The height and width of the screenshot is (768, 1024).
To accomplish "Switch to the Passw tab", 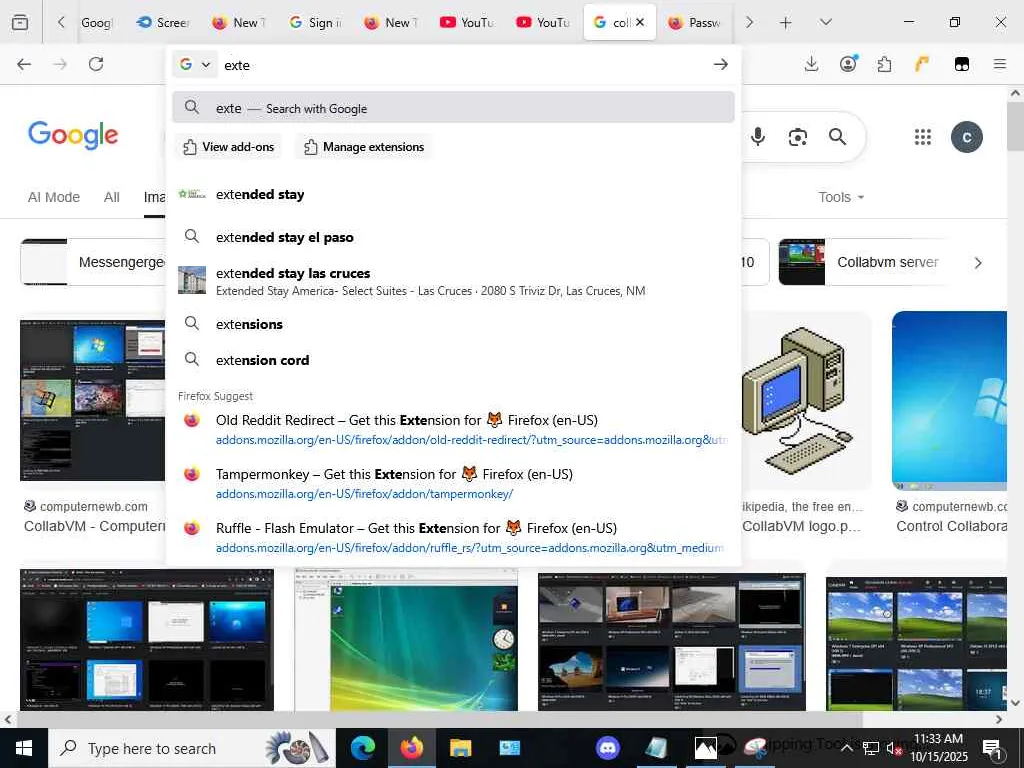I will [x=695, y=22].
